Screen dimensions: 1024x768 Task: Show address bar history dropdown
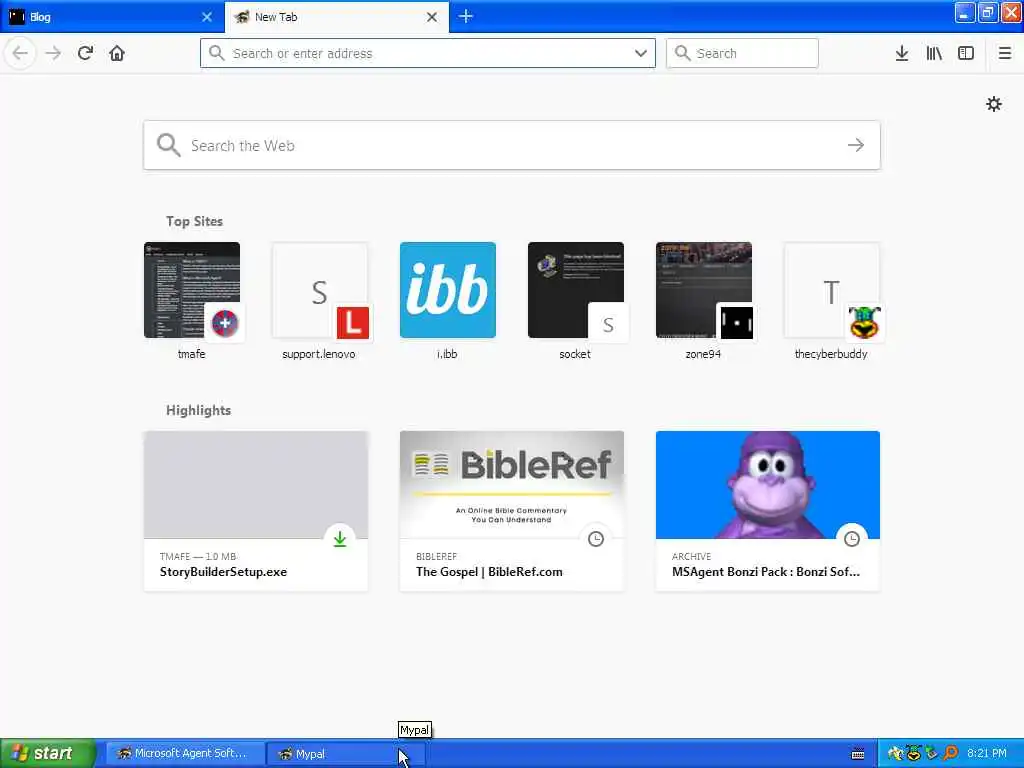[641, 53]
